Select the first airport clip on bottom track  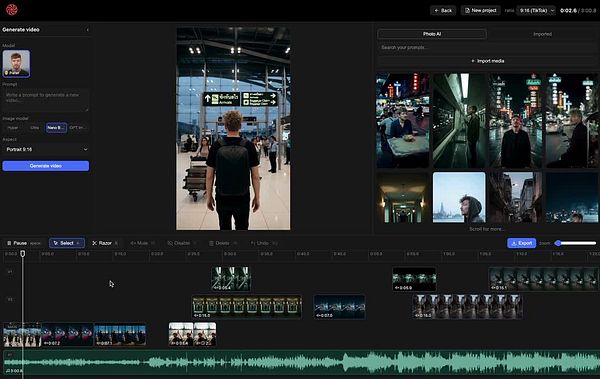[x=22, y=335]
